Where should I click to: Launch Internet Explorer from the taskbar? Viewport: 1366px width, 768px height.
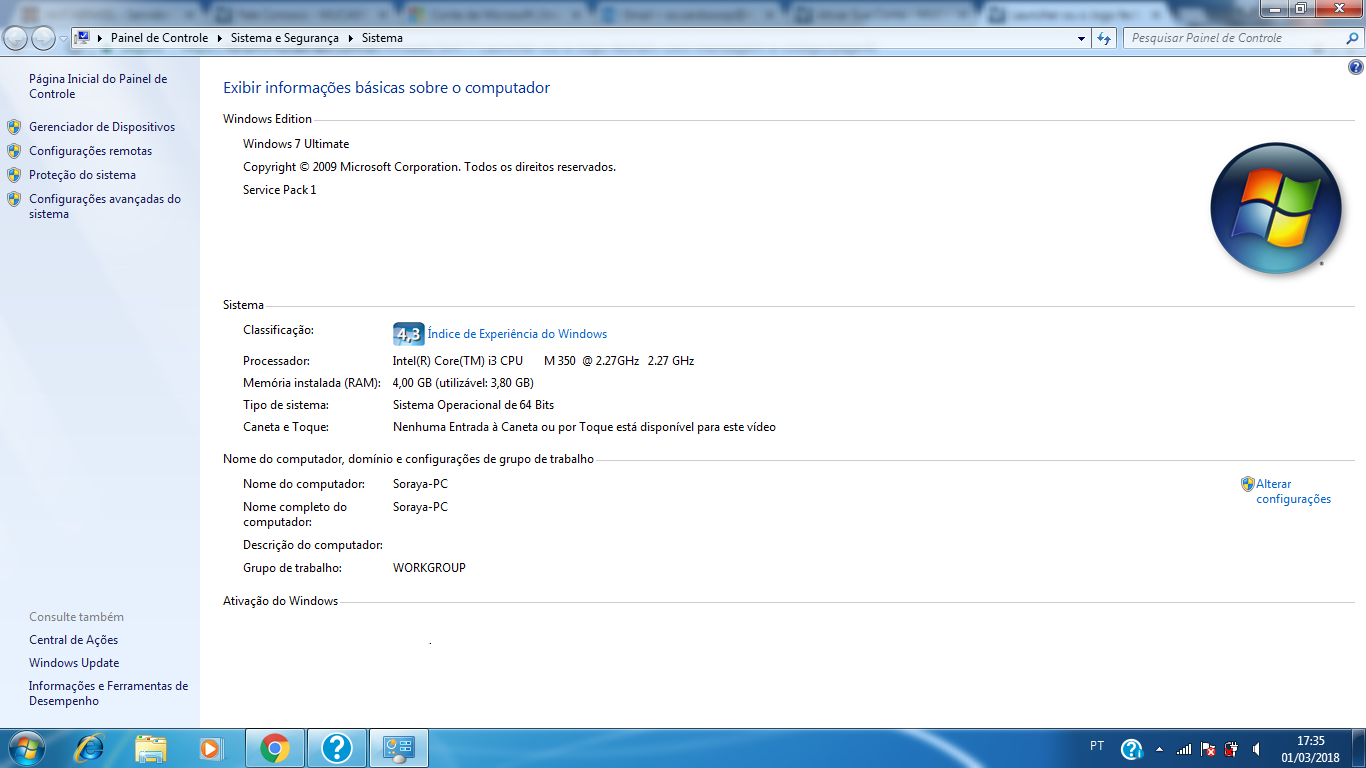click(90, 748)
